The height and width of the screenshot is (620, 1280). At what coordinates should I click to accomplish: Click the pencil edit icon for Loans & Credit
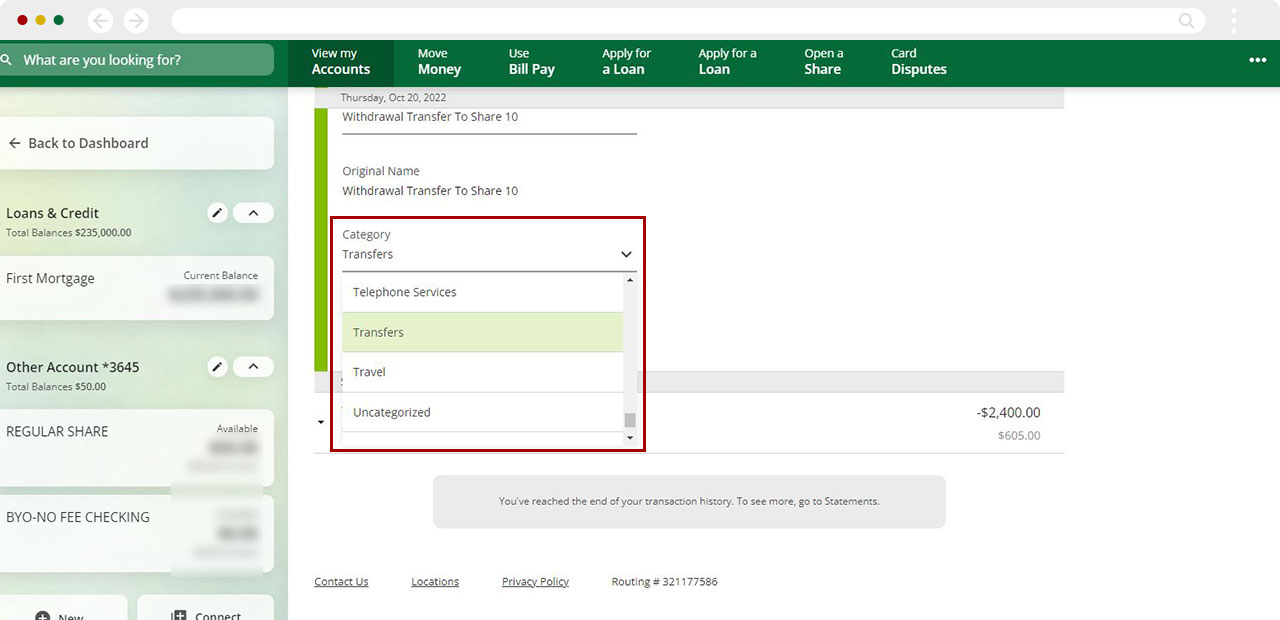217,213
